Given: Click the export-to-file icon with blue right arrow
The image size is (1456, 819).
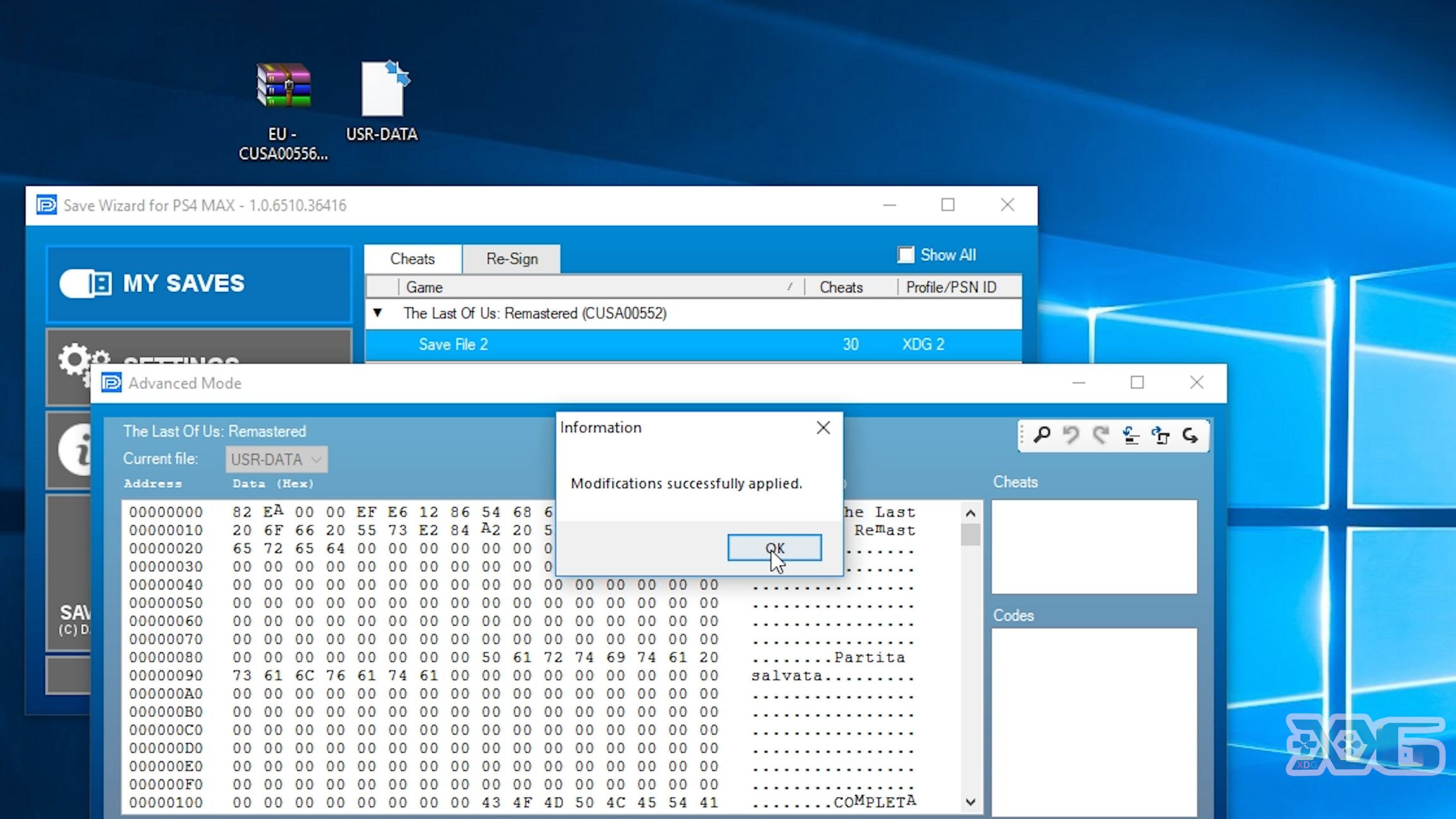Looking at the screenshot, I should [1160, 435].
